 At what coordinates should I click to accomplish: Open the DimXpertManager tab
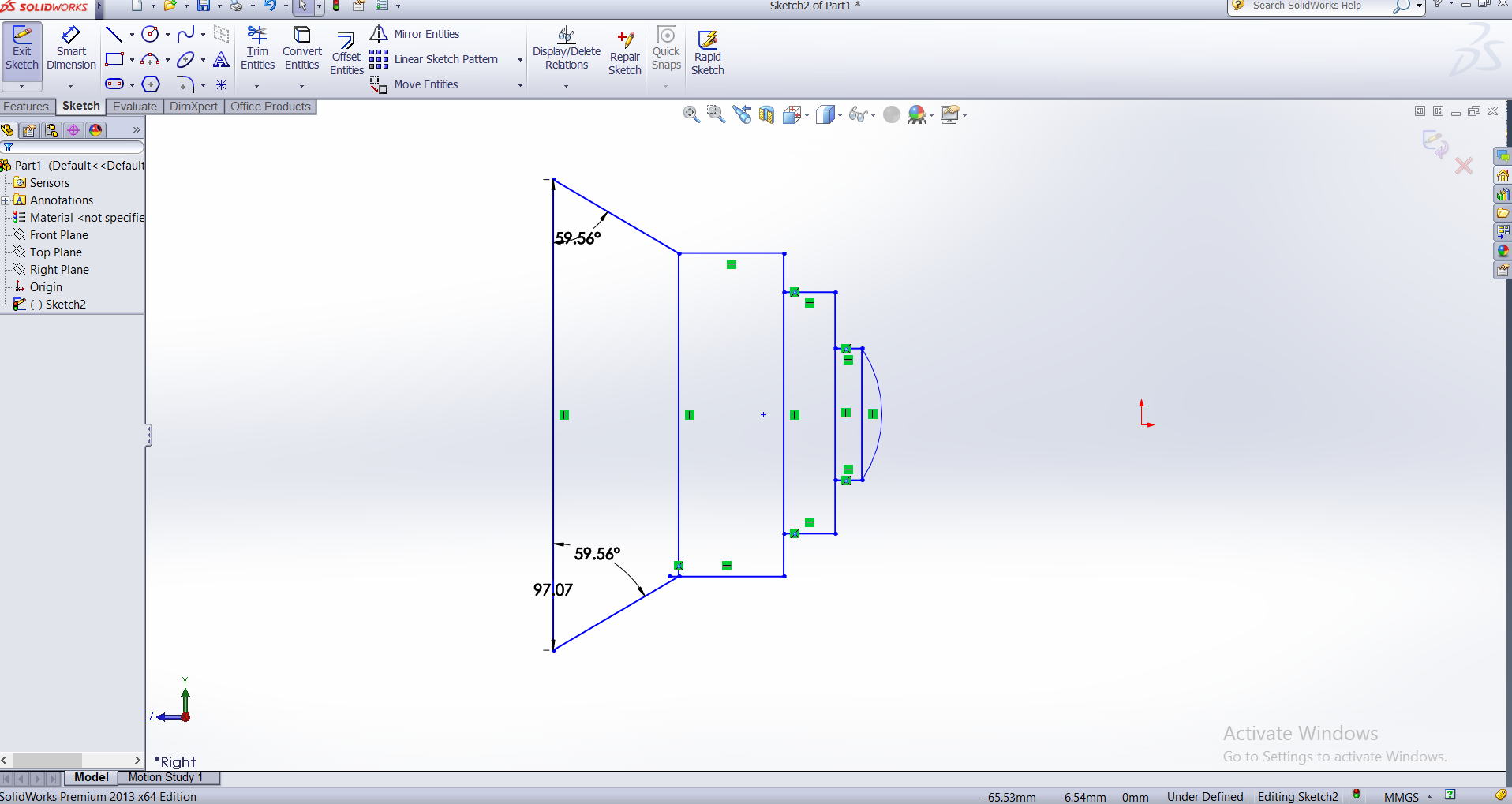coord(73,130)
